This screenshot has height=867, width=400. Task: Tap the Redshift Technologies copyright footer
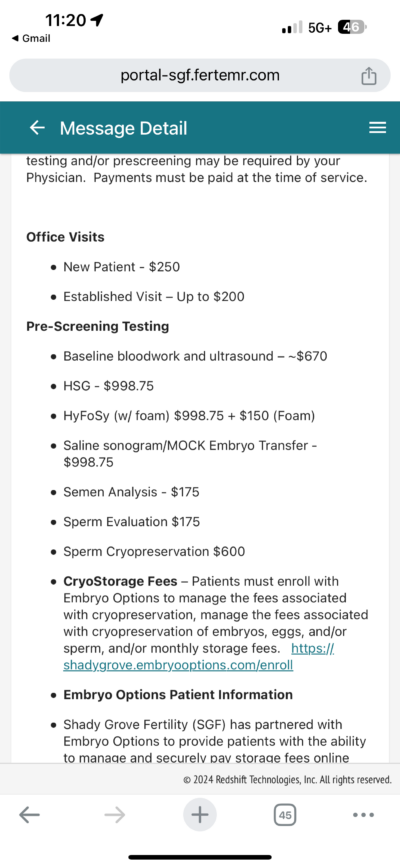[x=287, y=780]
